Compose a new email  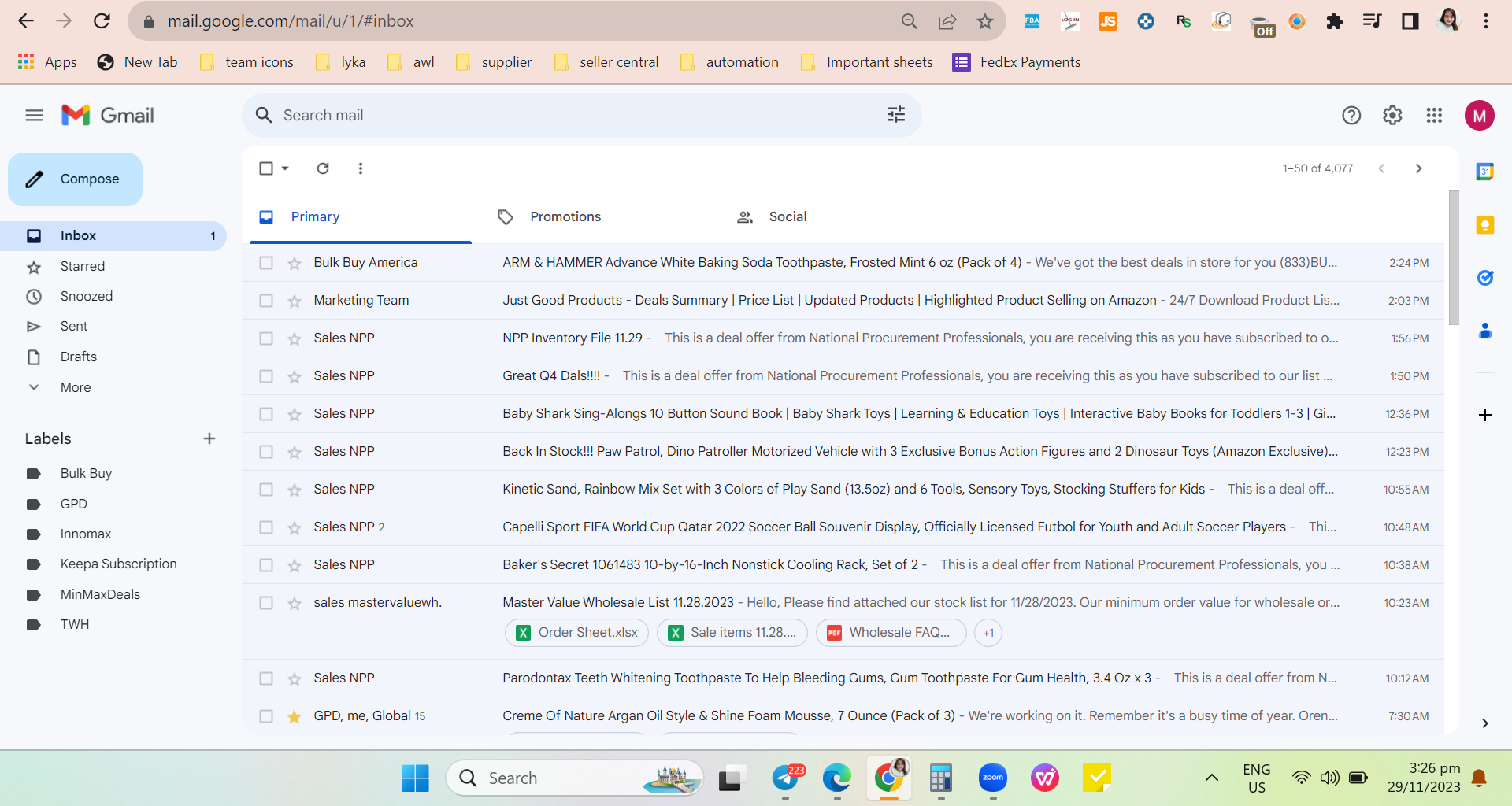(x=76, y=179)
